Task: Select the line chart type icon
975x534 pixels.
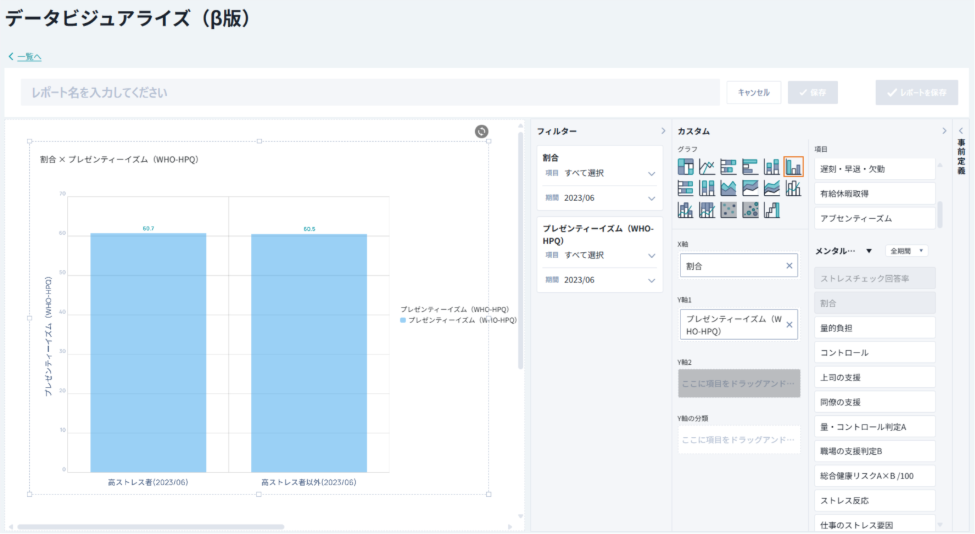Action: [707, 167]
